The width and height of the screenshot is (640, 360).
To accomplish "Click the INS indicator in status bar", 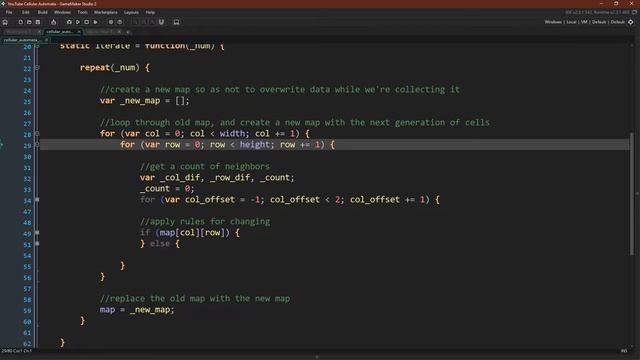I will (x=624, y=351).
